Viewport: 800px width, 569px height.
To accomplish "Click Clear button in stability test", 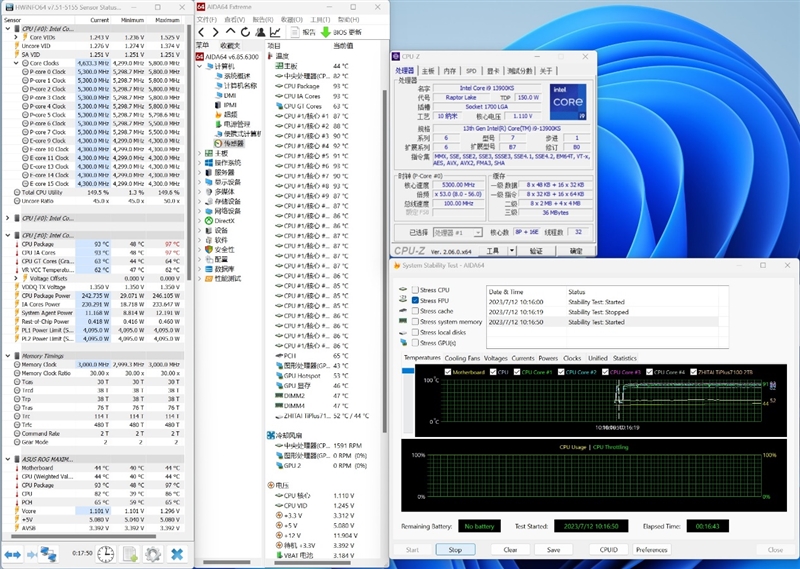I will pos(510,550).
